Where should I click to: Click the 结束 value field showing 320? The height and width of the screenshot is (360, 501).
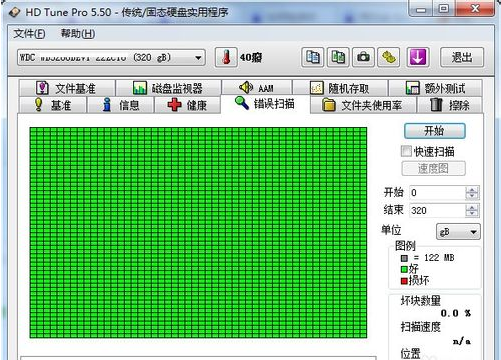(x=437, y=210)
